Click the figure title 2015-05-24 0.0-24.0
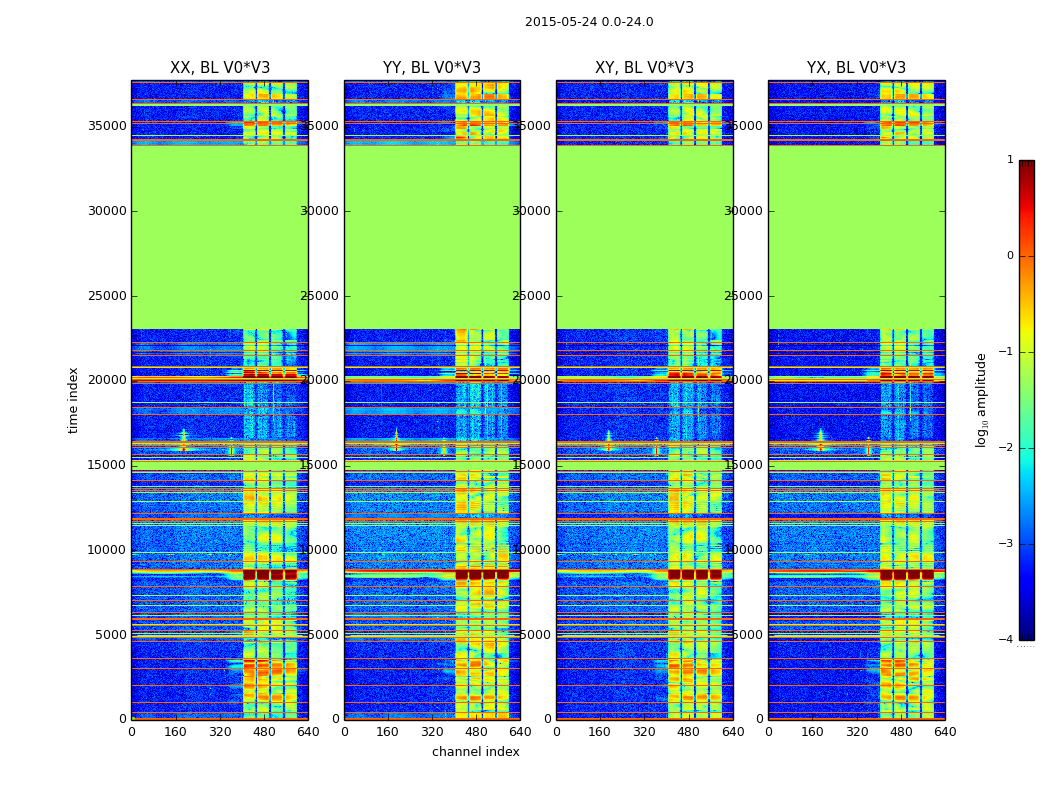Screen dimensions: 1050x800 click(589, 22)
